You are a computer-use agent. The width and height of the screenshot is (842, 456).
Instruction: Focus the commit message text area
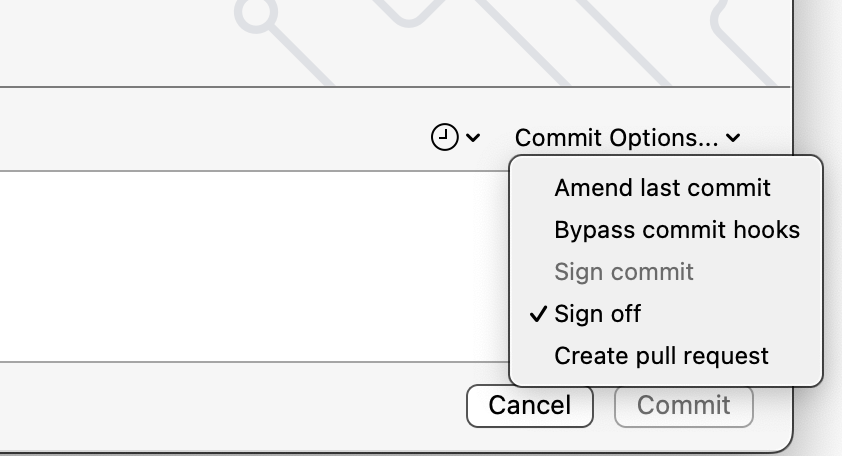[250, 265]
